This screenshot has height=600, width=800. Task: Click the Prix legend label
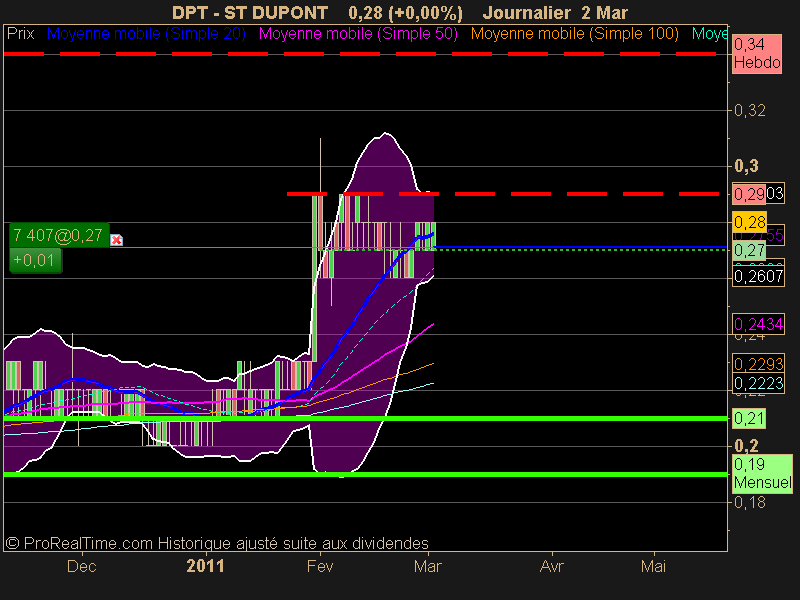(20, 34)
